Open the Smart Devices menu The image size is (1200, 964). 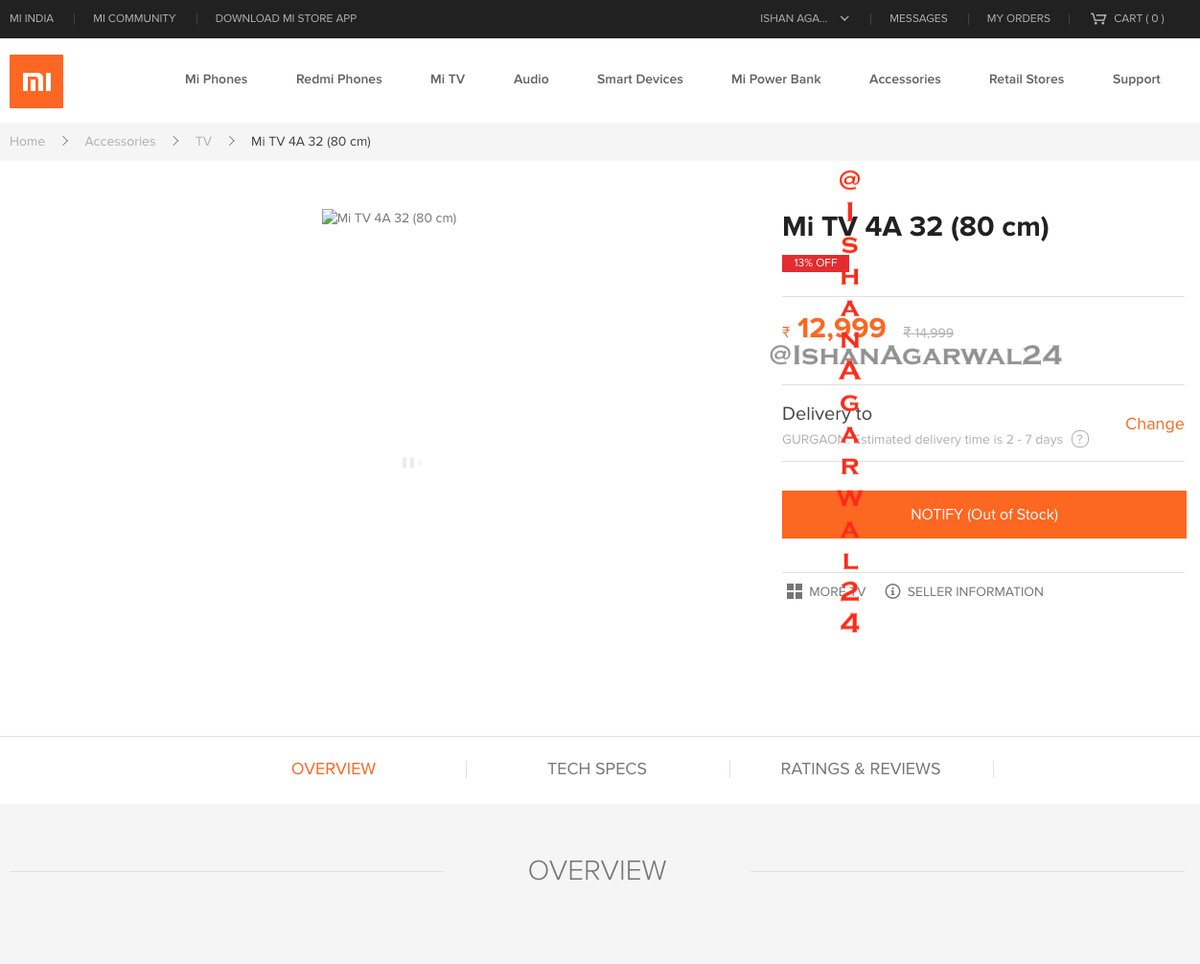640,79
